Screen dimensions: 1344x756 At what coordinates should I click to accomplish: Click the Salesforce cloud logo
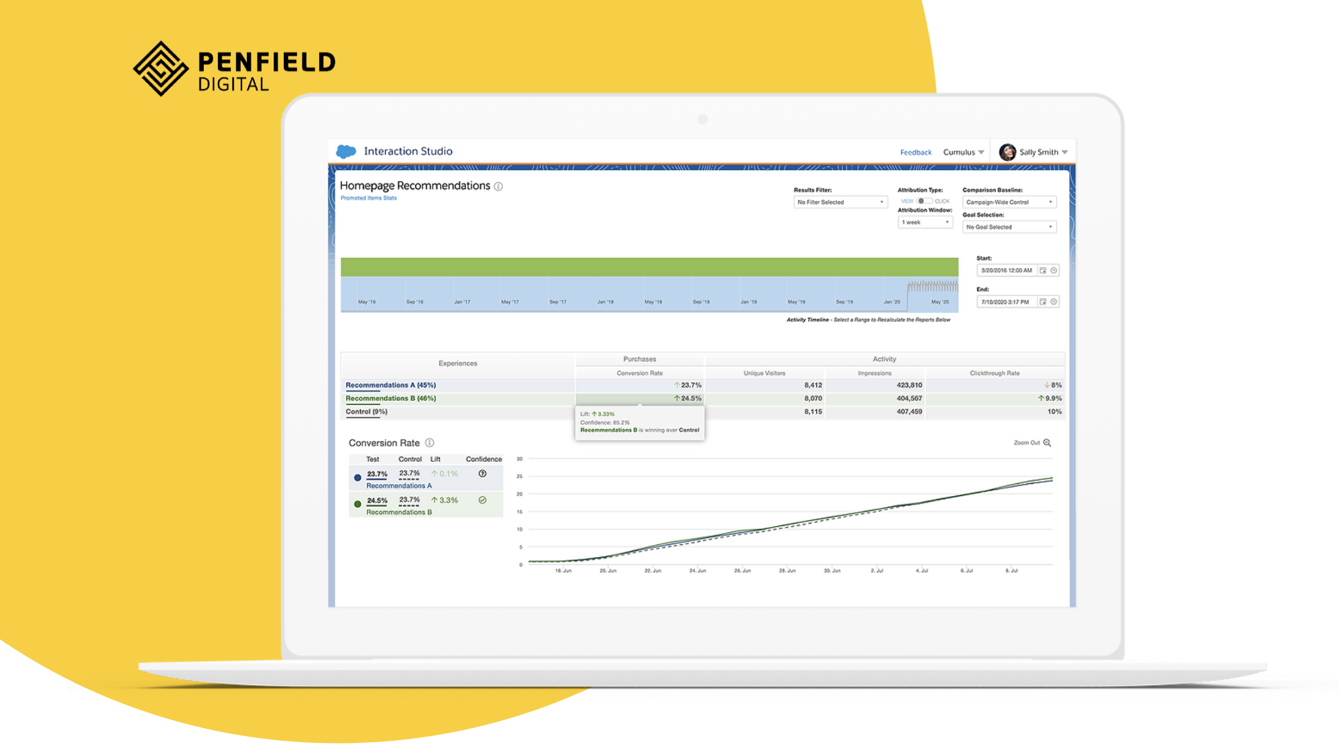coord(346,152)
